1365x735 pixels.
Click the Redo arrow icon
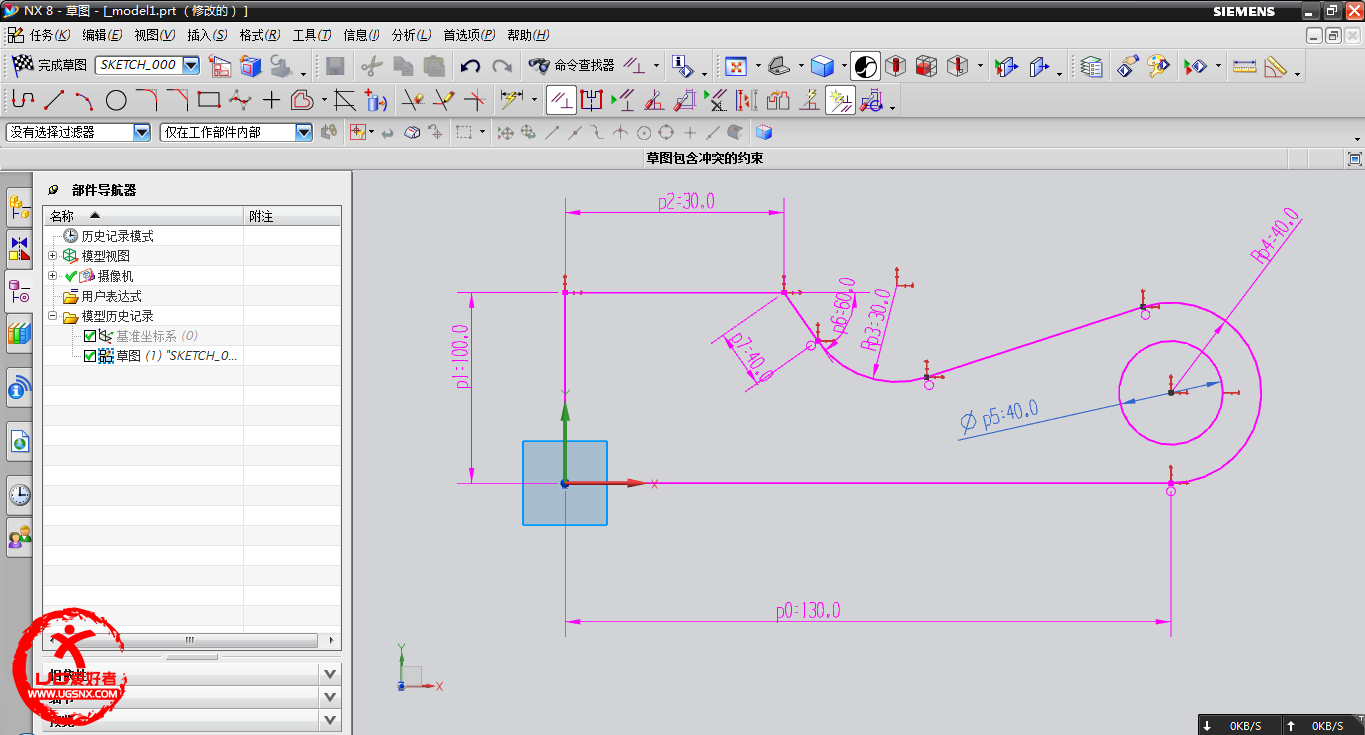click(x=501, y=66)
